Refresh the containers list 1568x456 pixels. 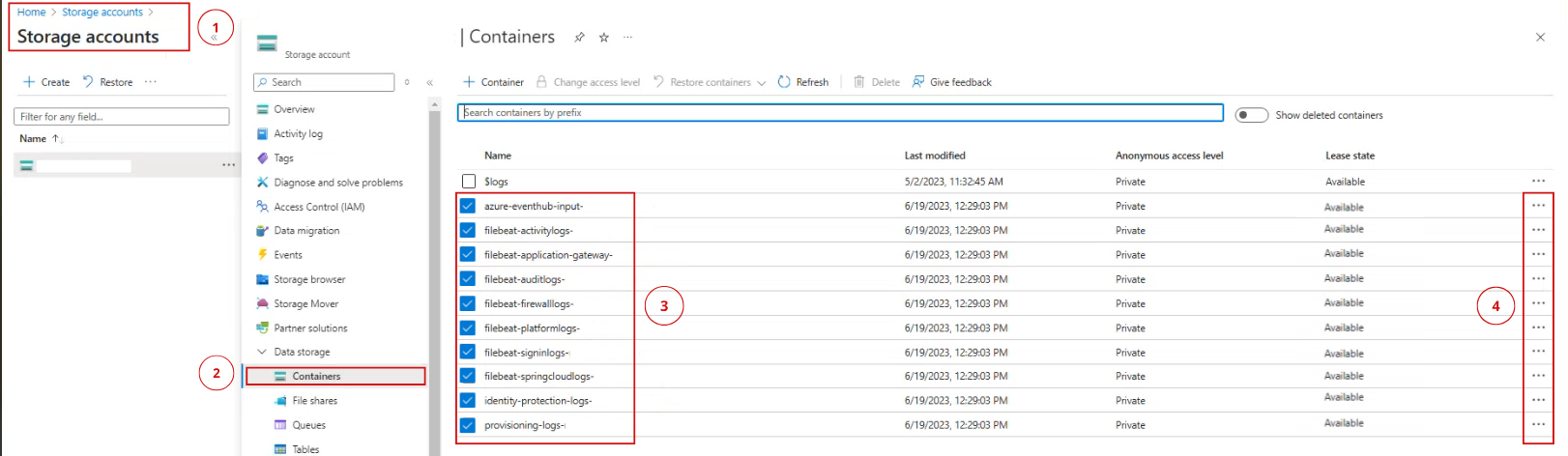point(803,82)
